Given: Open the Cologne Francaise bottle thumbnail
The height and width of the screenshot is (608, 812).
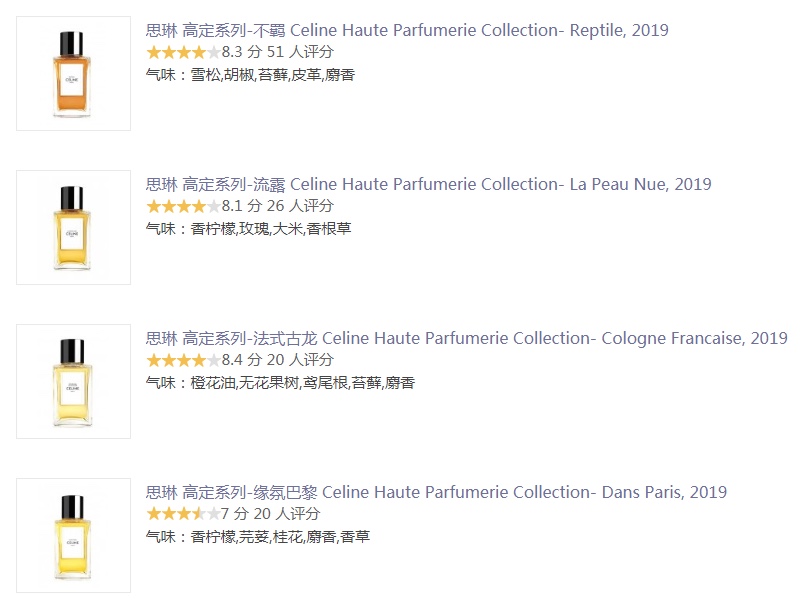Looking at the screenshot, I should [x=74, y=381].
